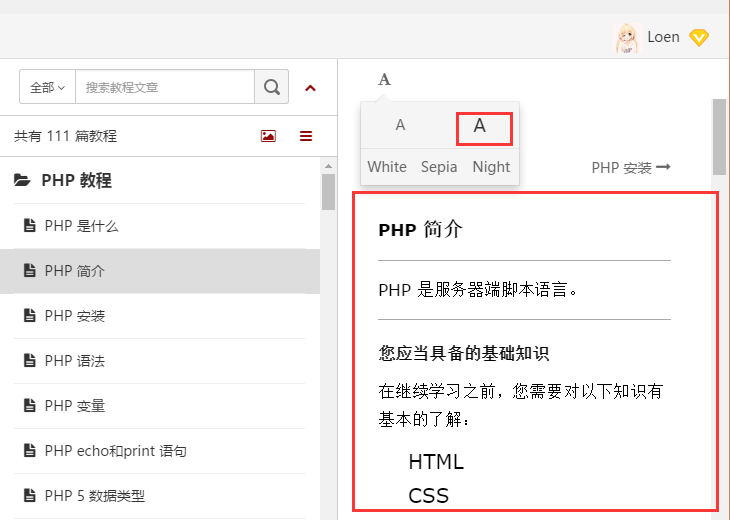Collapse the search panel with red chevron
The width and height of the screenshot is (730, 520).
pos(310,88)
